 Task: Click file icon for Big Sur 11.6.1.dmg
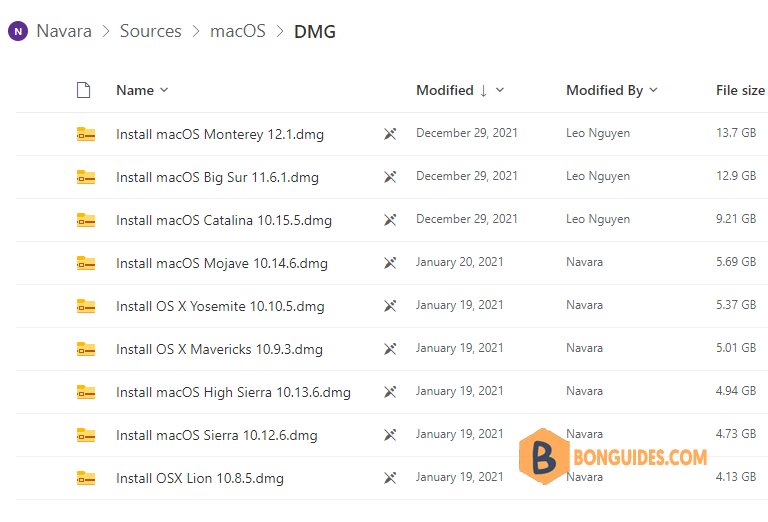point(86,177)
